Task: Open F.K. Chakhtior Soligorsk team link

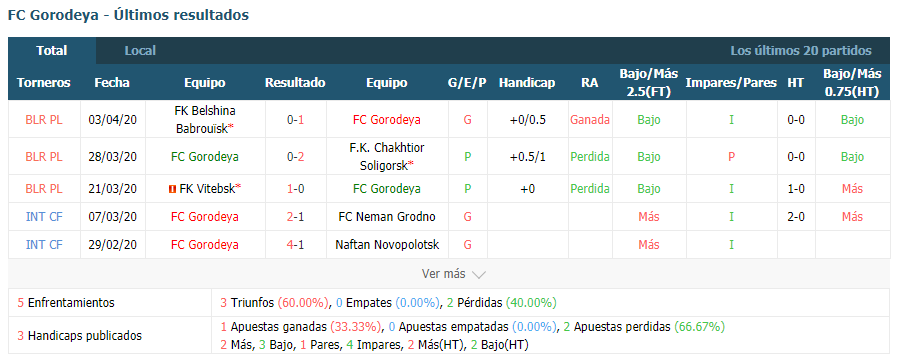Action: (x=387, y=156)
